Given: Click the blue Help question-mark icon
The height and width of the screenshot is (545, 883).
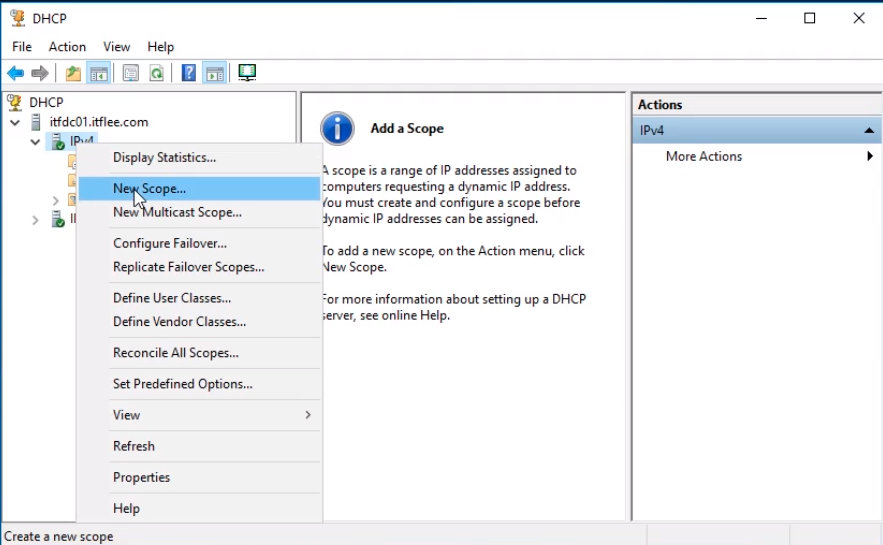Looking at the screenshot, I should [x=188, y=73].
